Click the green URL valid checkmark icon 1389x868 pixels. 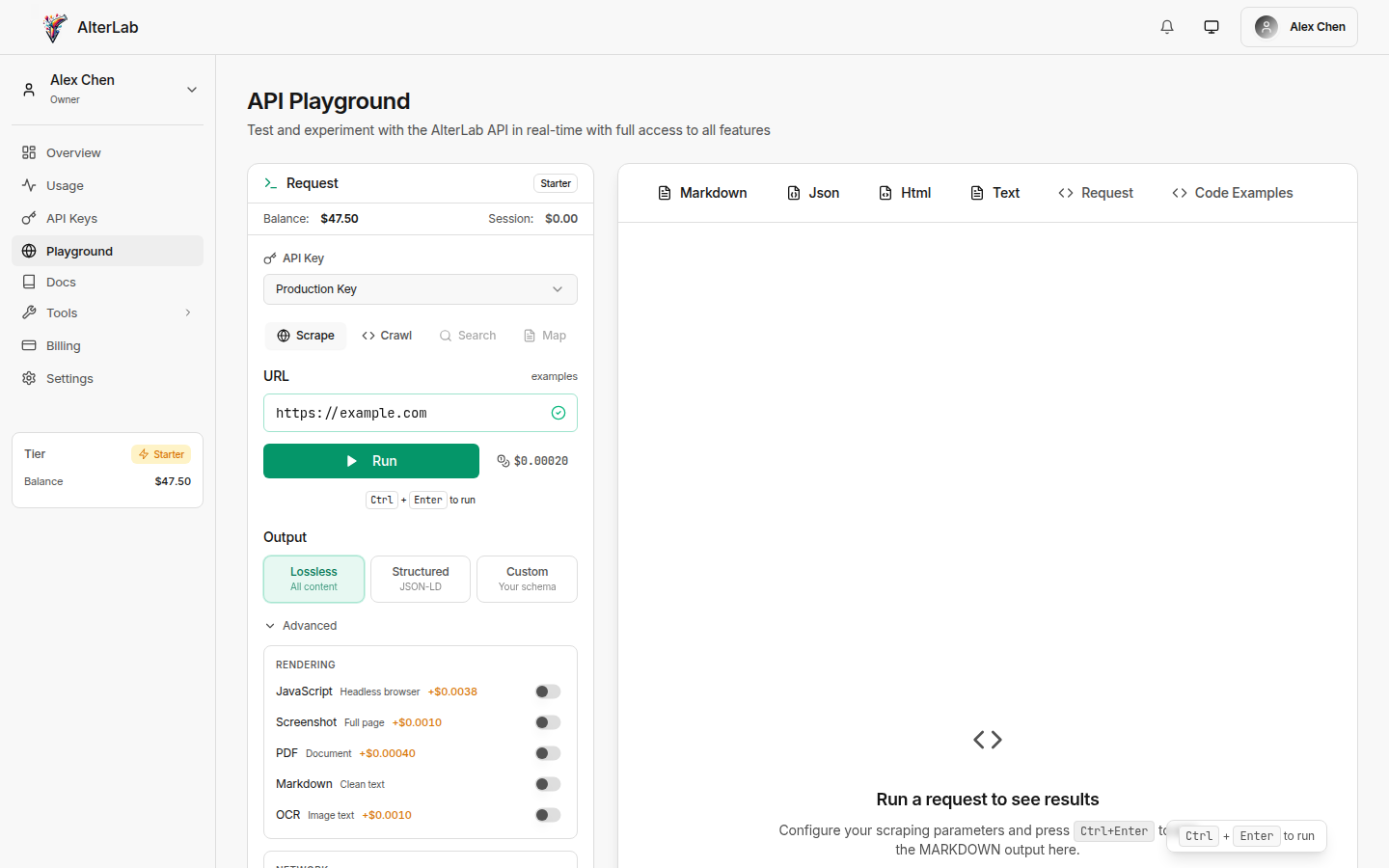[558, 413]
